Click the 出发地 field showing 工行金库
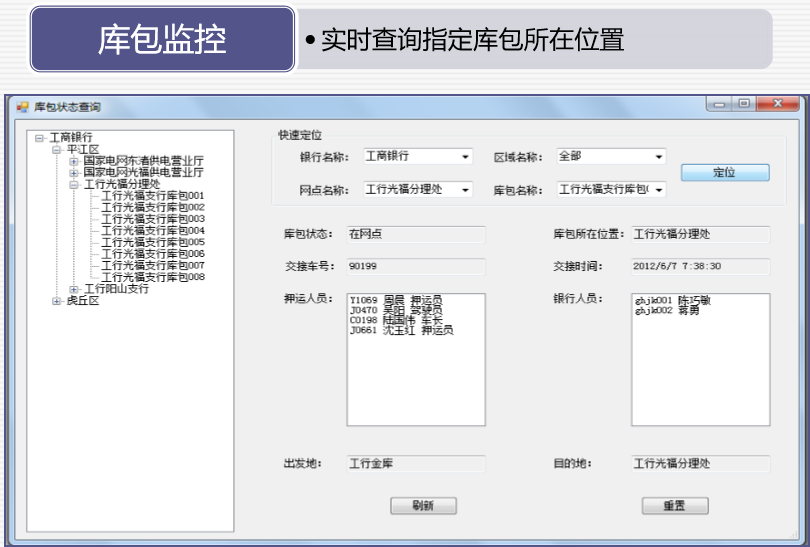 point(416,464)
